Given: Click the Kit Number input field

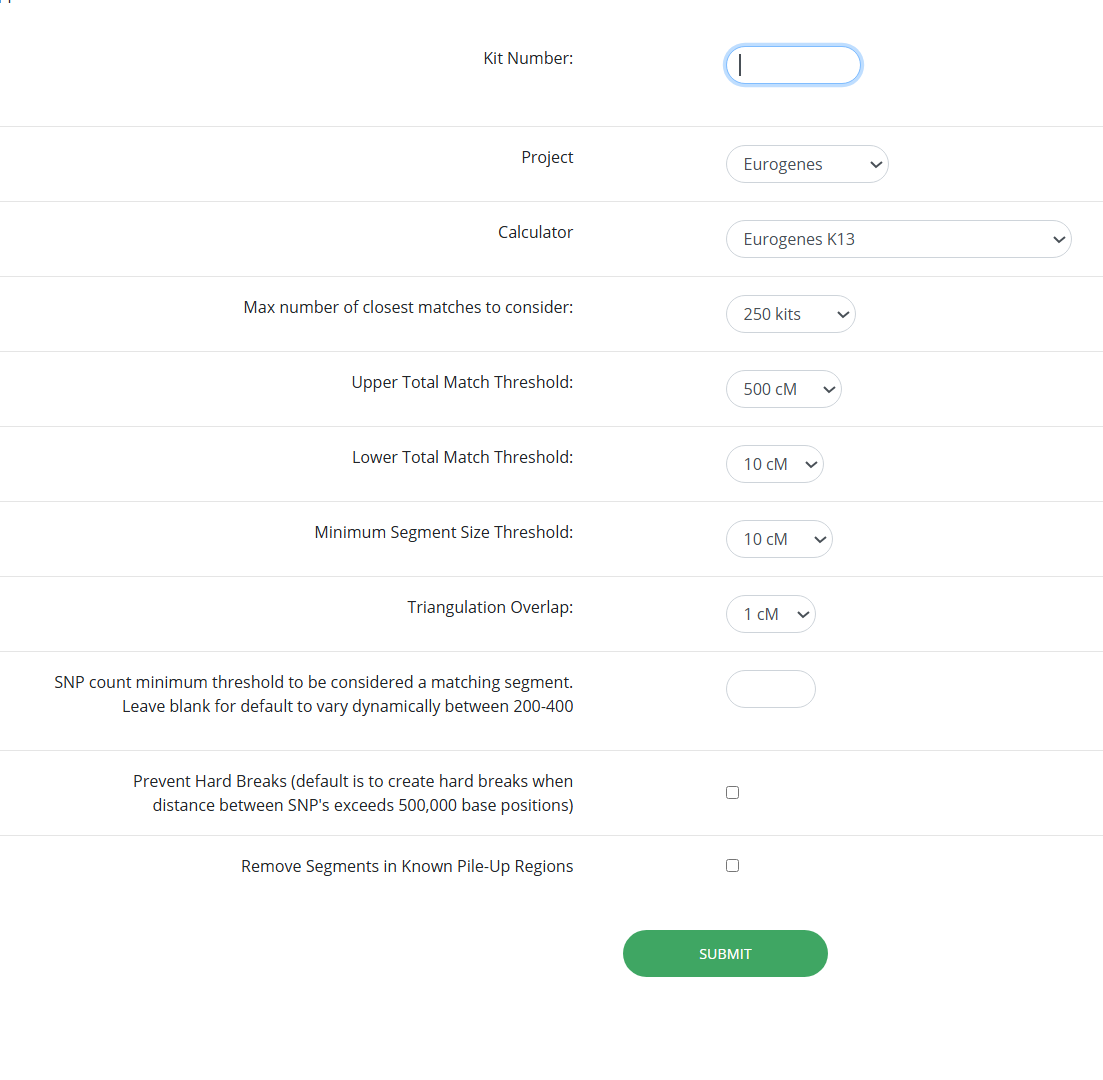Looking at the screenshot, I should pos(792,65).
